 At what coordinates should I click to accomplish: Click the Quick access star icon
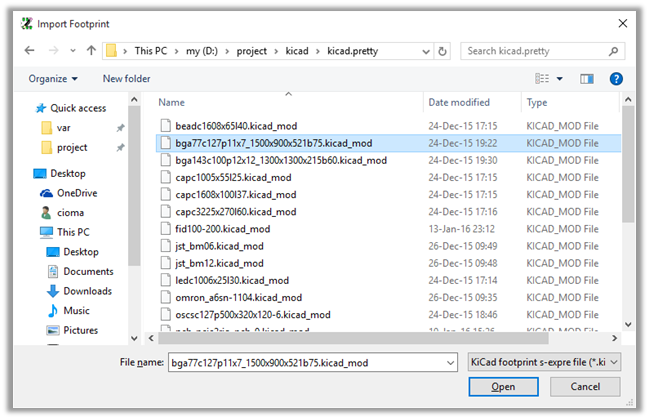click(x=41, y=109)
